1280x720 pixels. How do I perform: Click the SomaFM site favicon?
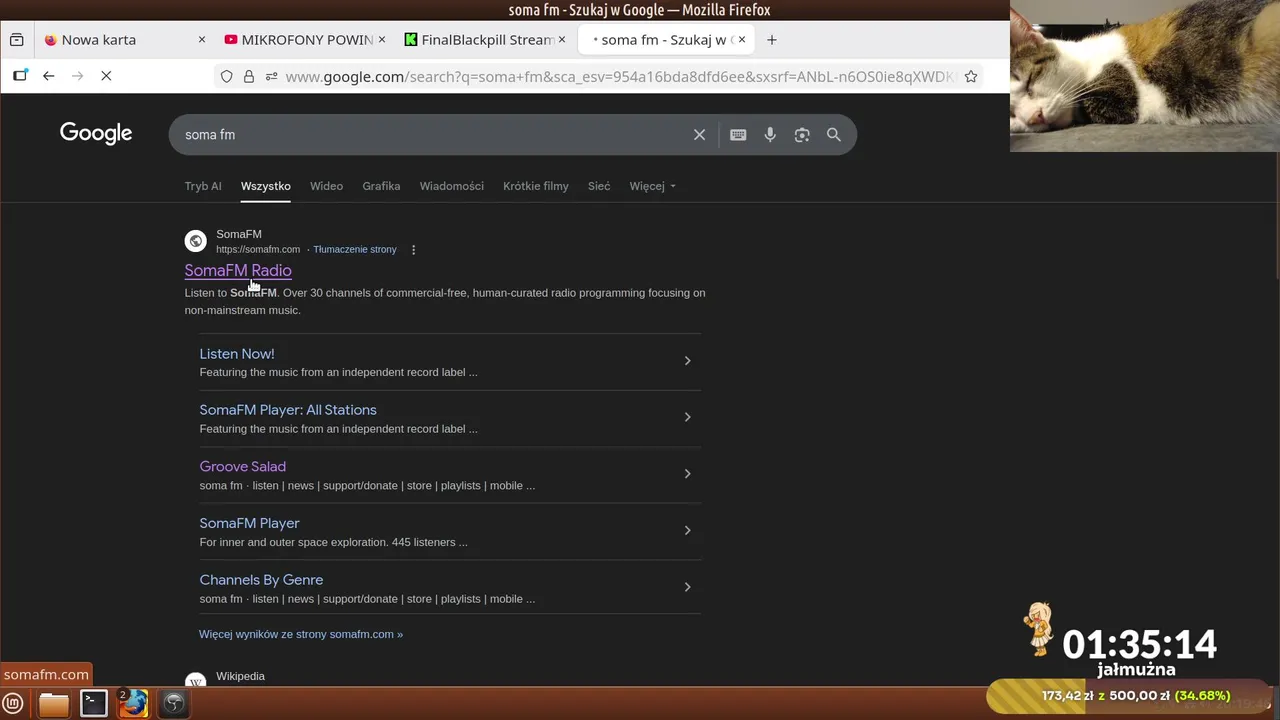pos(196,241)
